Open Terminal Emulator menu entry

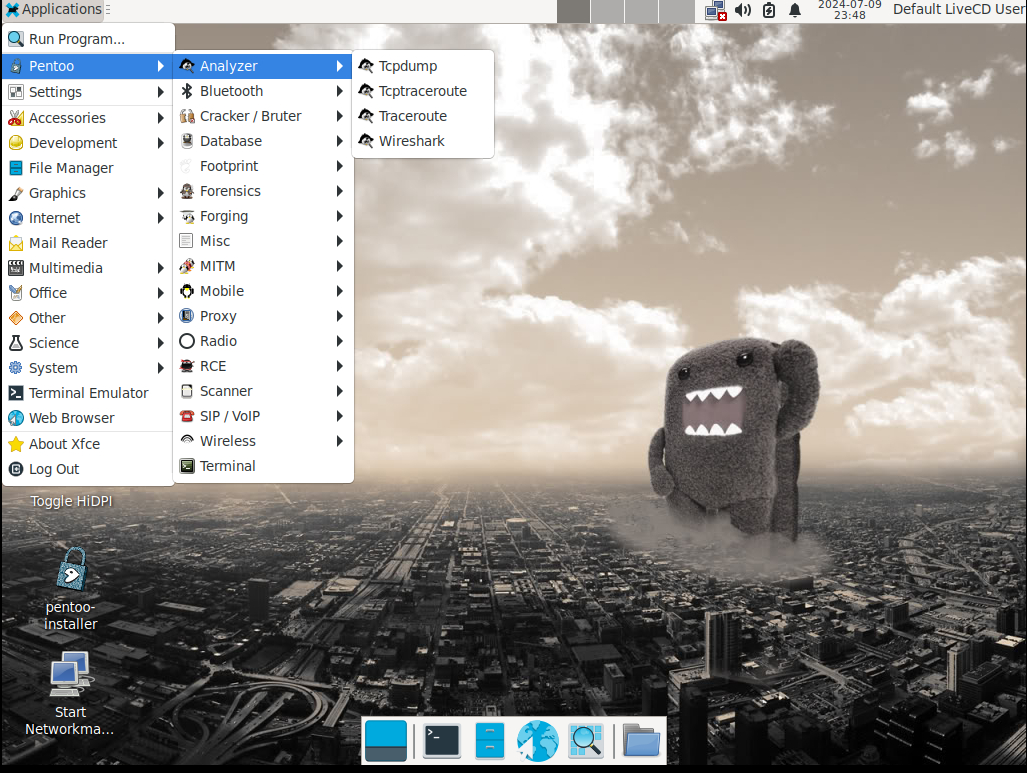(88, 393)
